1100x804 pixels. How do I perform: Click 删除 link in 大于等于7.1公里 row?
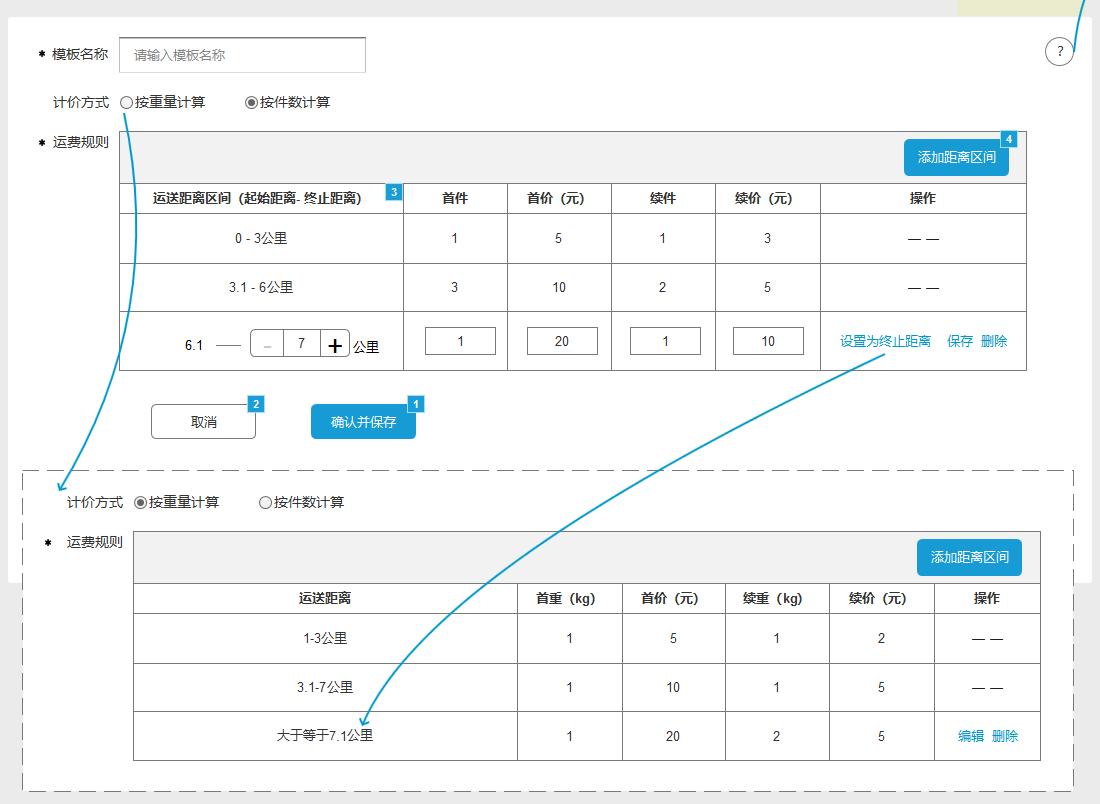1005,736
